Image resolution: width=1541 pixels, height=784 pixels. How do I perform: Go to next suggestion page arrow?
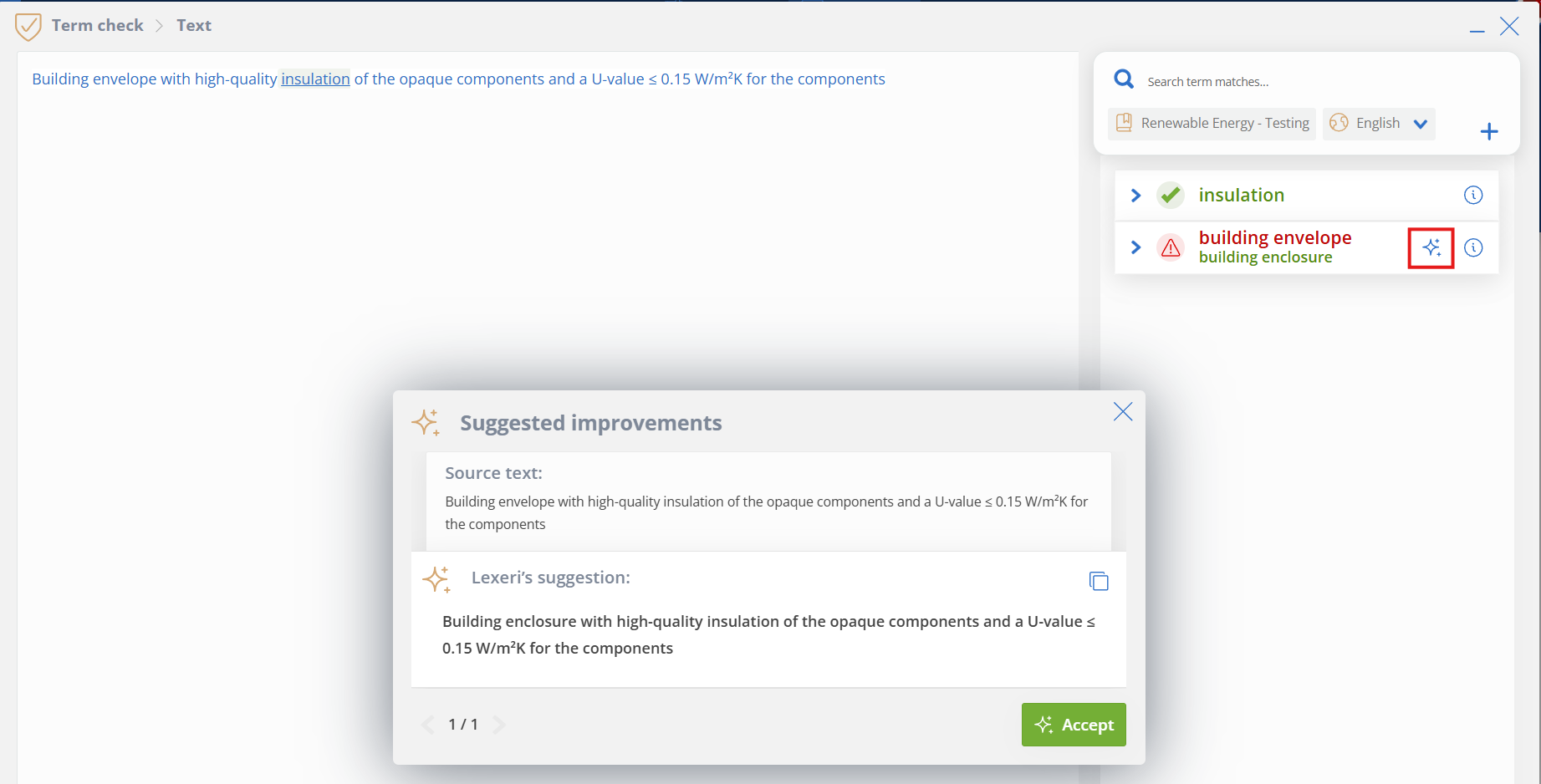coord(499,725)
